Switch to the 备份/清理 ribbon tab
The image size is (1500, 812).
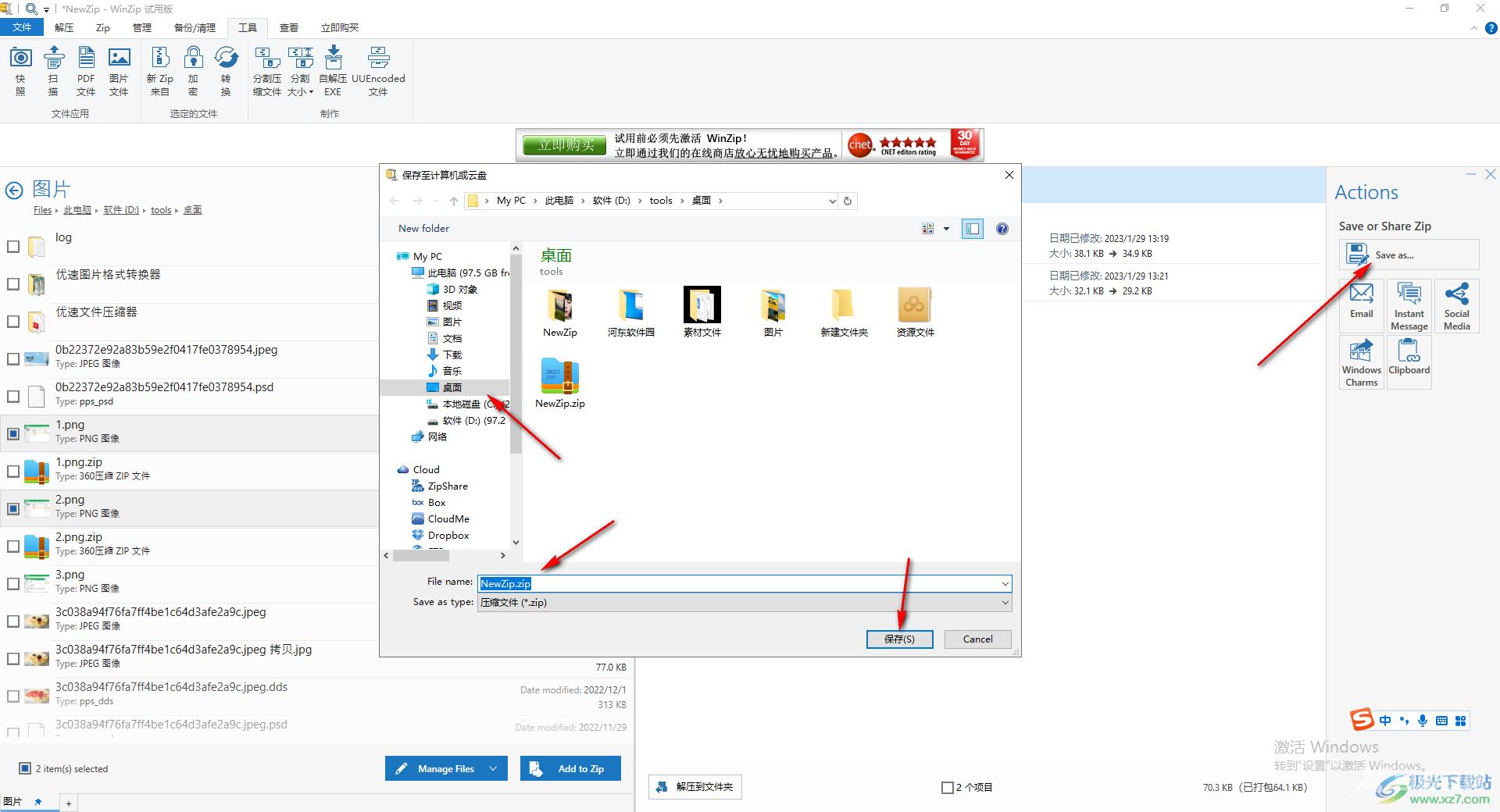tap(195, 27)
